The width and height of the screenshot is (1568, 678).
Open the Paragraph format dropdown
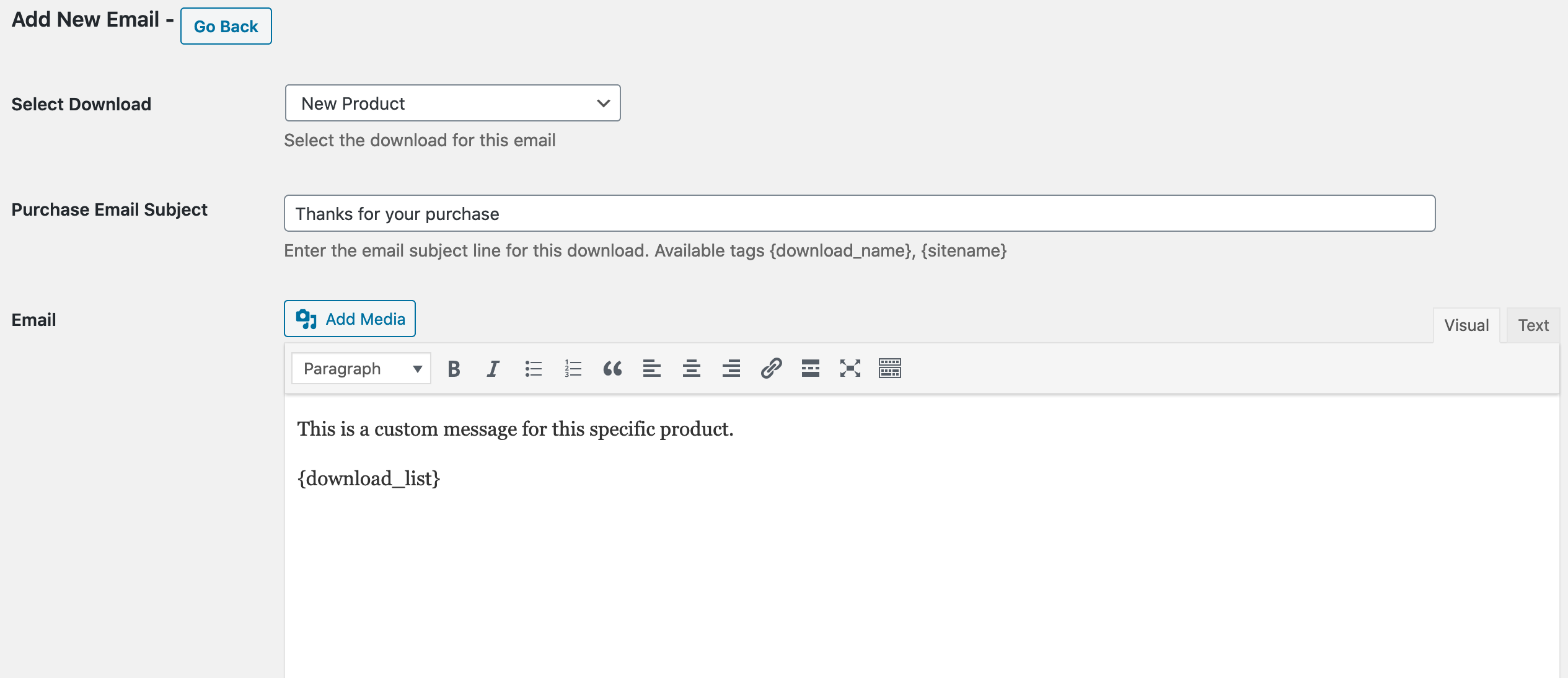point(361,369)
